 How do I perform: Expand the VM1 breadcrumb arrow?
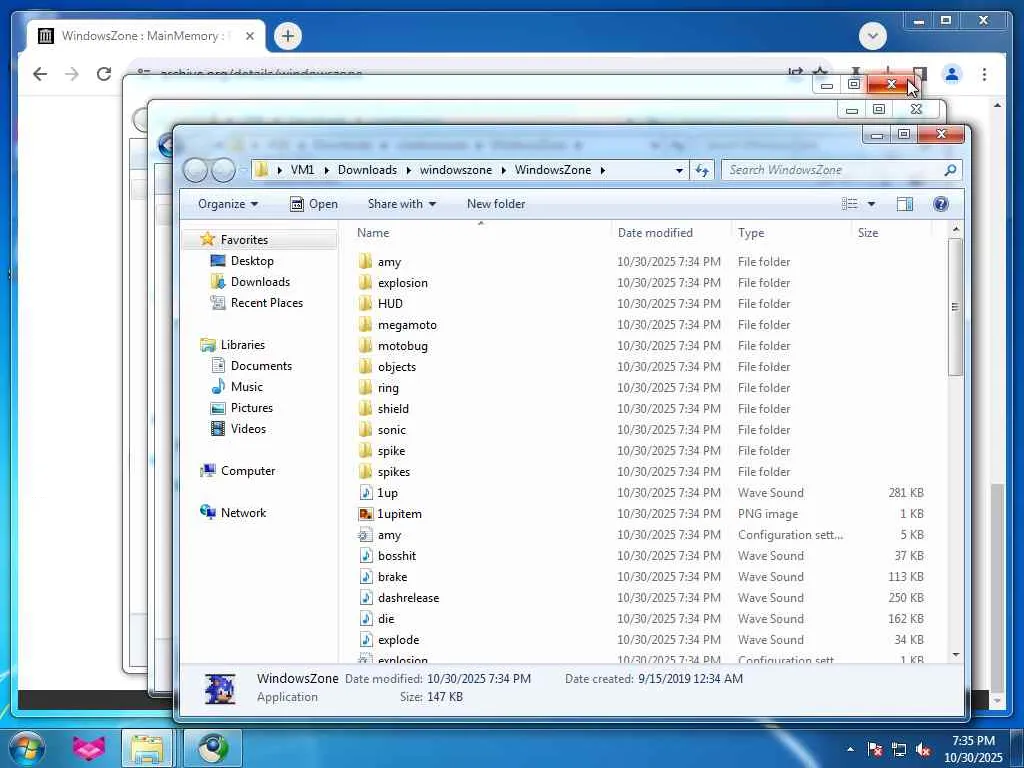click(x=327, y=170)
